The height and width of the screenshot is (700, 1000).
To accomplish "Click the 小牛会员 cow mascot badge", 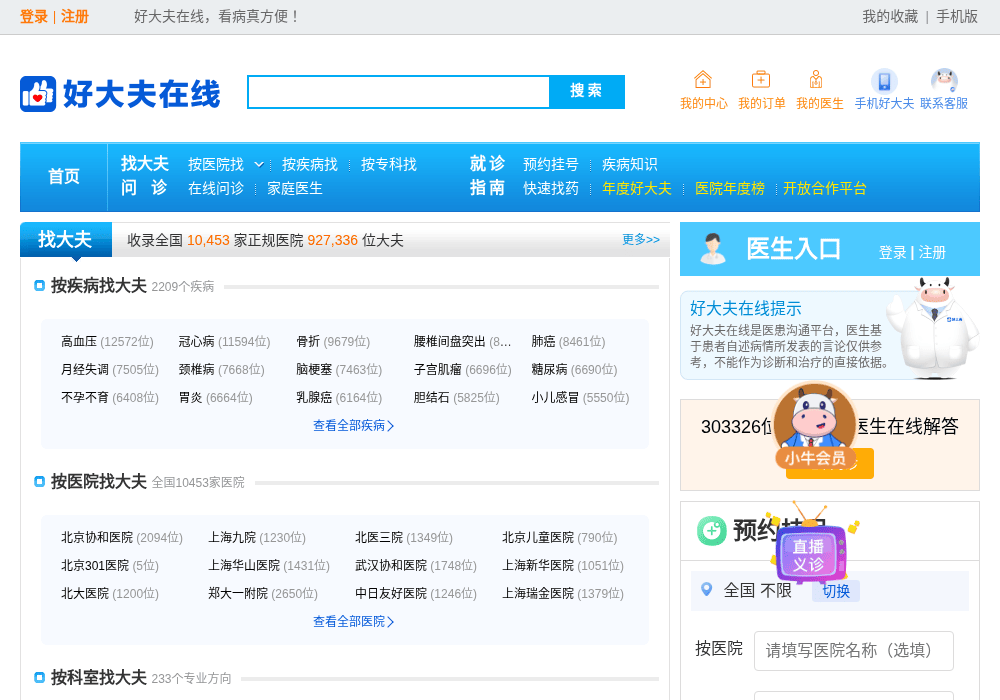I will click(x=815, y=426).
